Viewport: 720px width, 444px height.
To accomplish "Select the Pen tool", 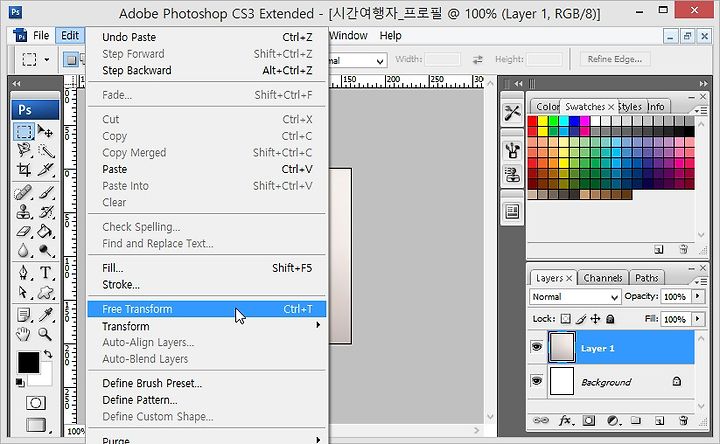I will point(23,272).
